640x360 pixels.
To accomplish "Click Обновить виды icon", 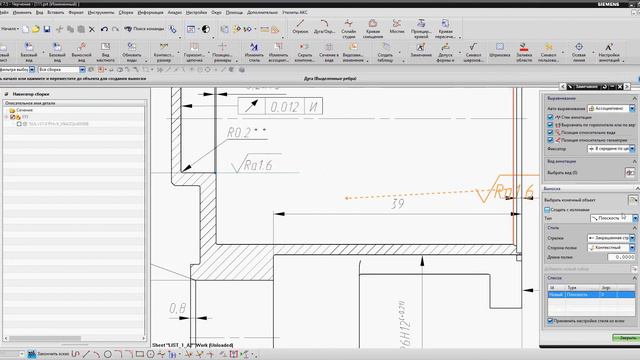I will point(131,52).
